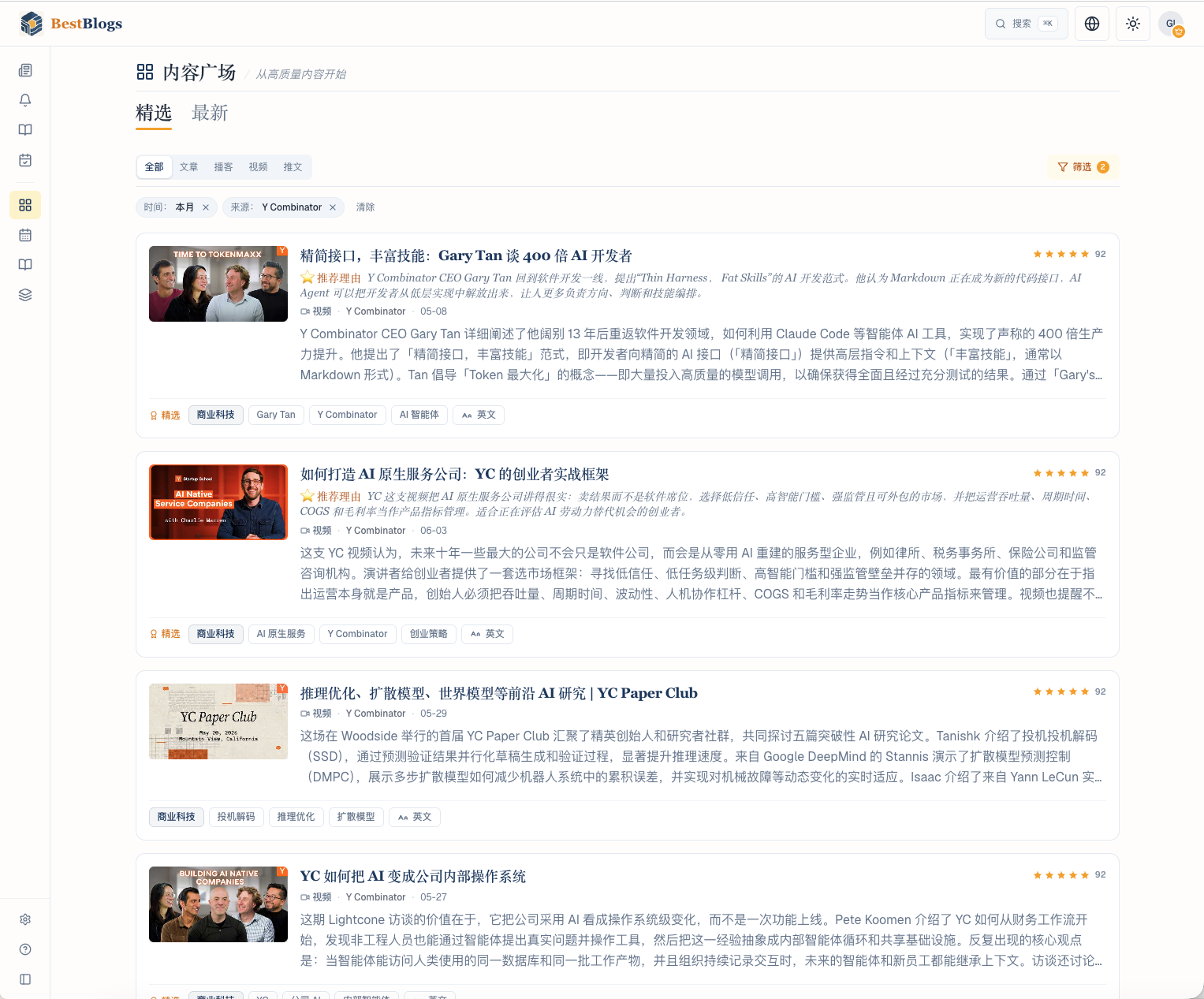Open the user avatar menu
1204x999 pixels.
pos(1172,24)
